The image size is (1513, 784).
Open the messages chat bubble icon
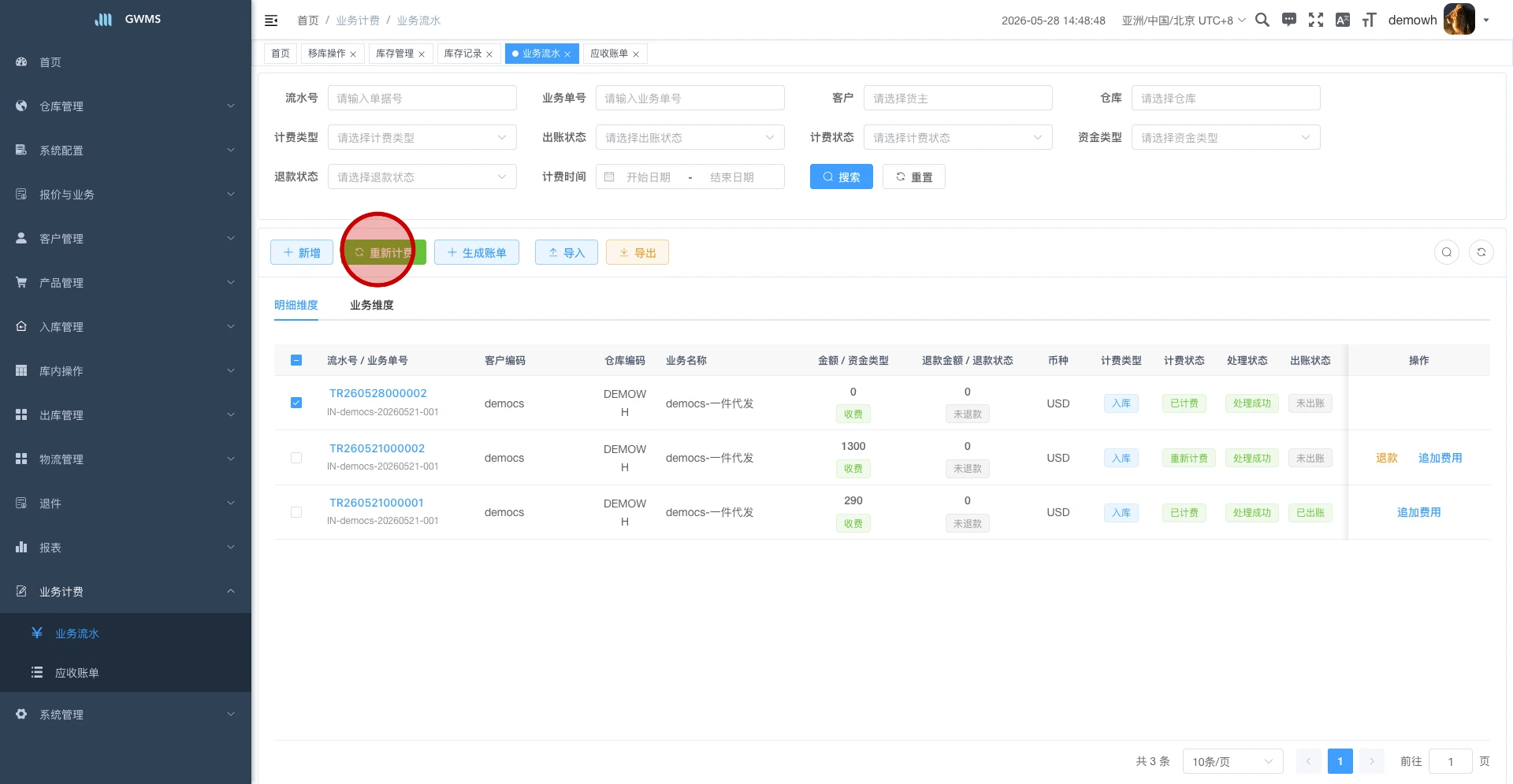(1289, 20)
